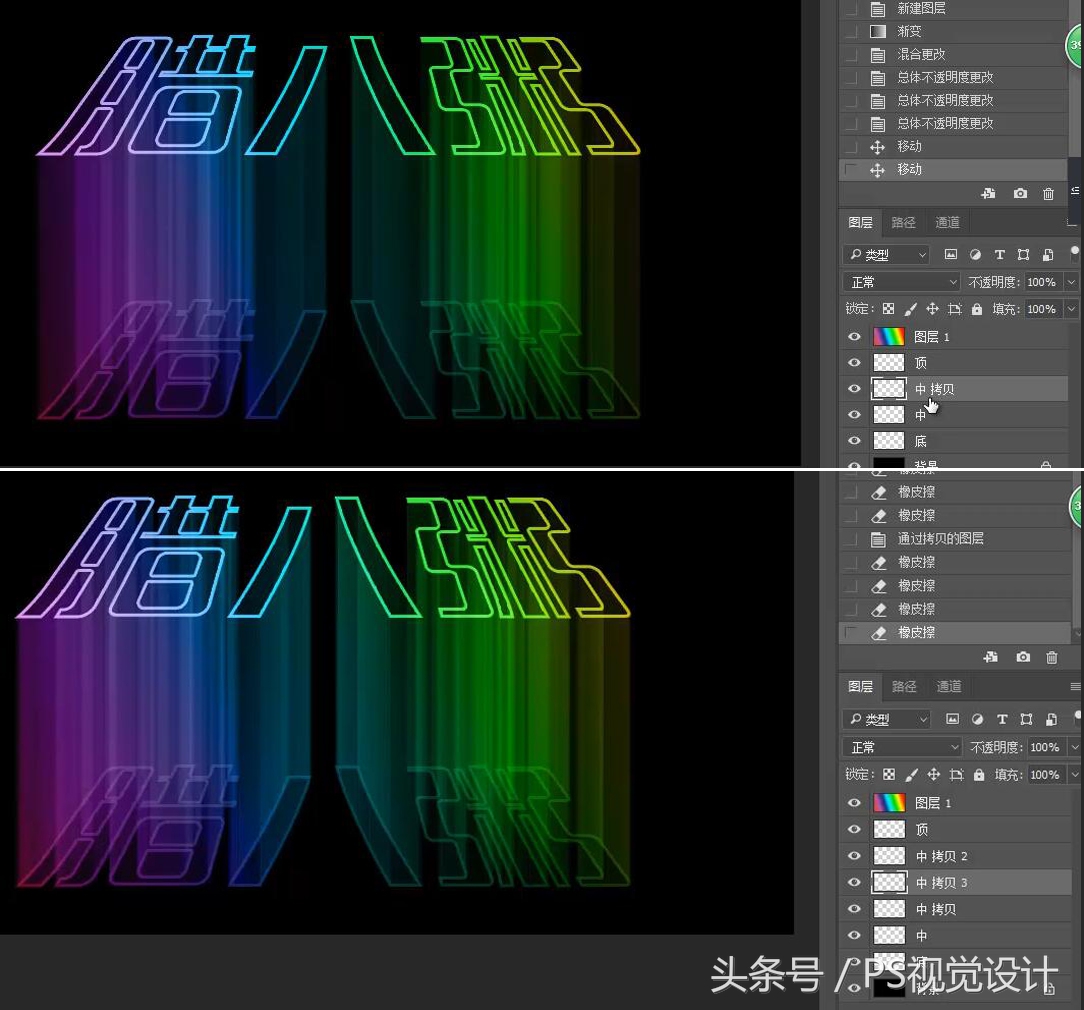The width and height of the screenshot is (1084, 1010).
Task: Open the 不透明度 opacity dropdown arrow
Action: click(x=1069, y=281)
